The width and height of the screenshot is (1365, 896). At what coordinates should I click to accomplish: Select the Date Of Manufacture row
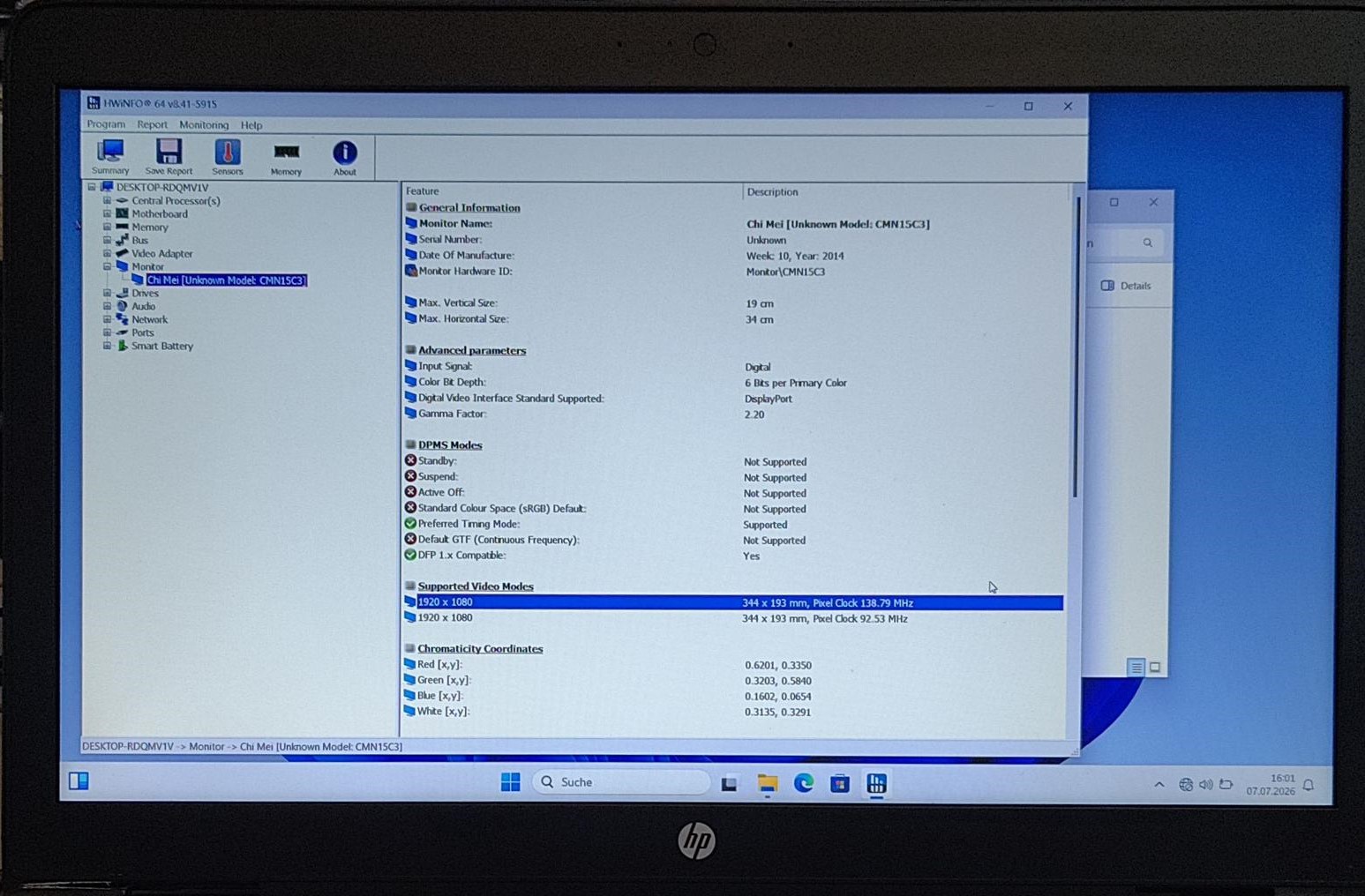pyautogui.click(x=733, y=256)
